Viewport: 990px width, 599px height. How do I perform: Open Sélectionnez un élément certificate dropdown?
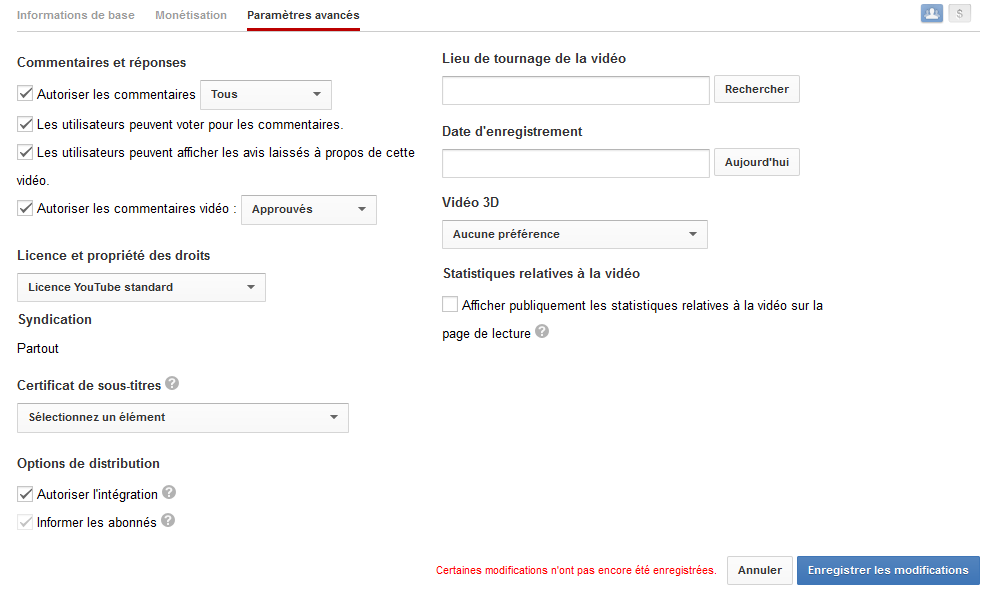[x=182, y=418]
